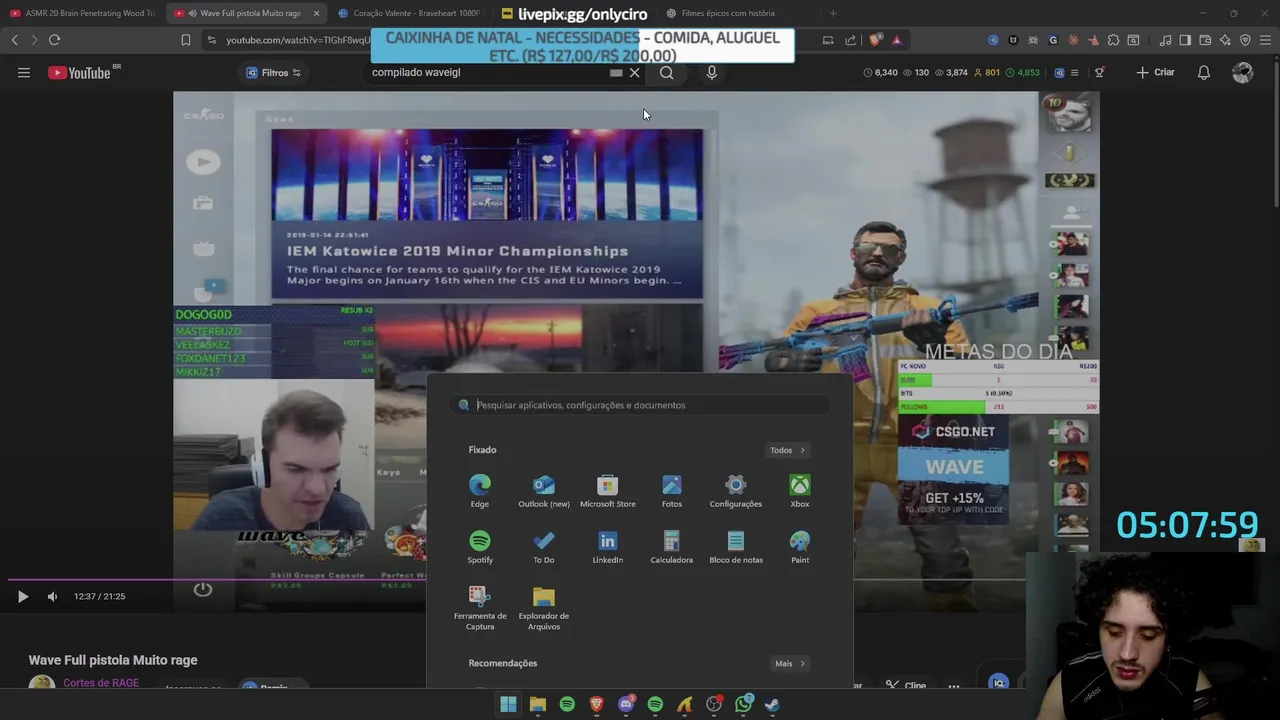Click the Windows Start button on taskbar
Screen dimensions: 1280x720
pyautogui.click(x=508, y=704)
